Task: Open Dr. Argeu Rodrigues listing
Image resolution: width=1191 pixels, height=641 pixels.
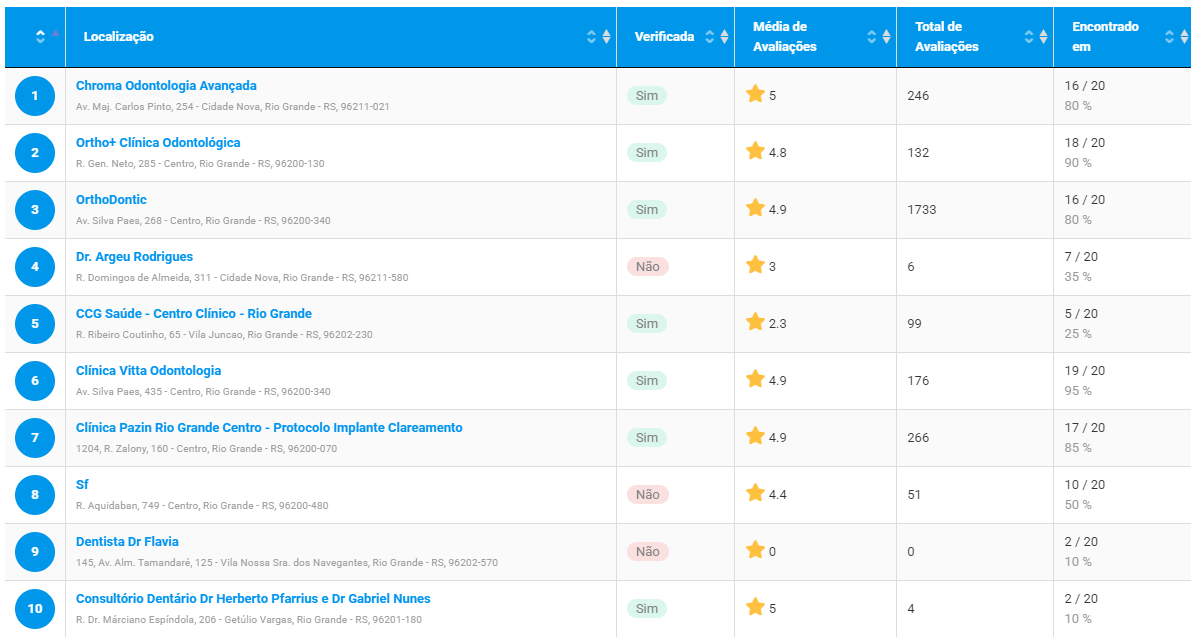Action: coord(134,257)
